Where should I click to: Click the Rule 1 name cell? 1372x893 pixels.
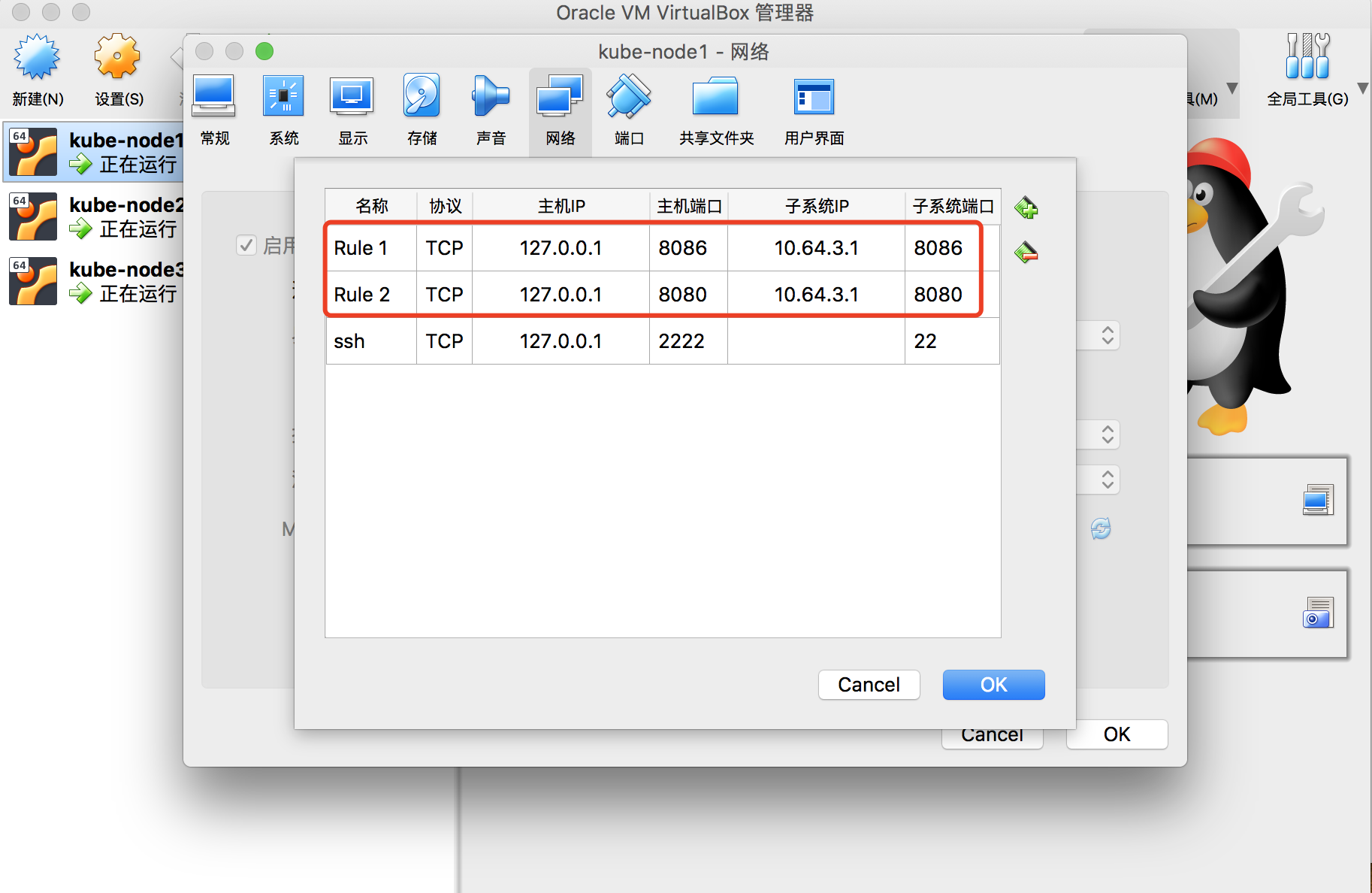(371, 248)
